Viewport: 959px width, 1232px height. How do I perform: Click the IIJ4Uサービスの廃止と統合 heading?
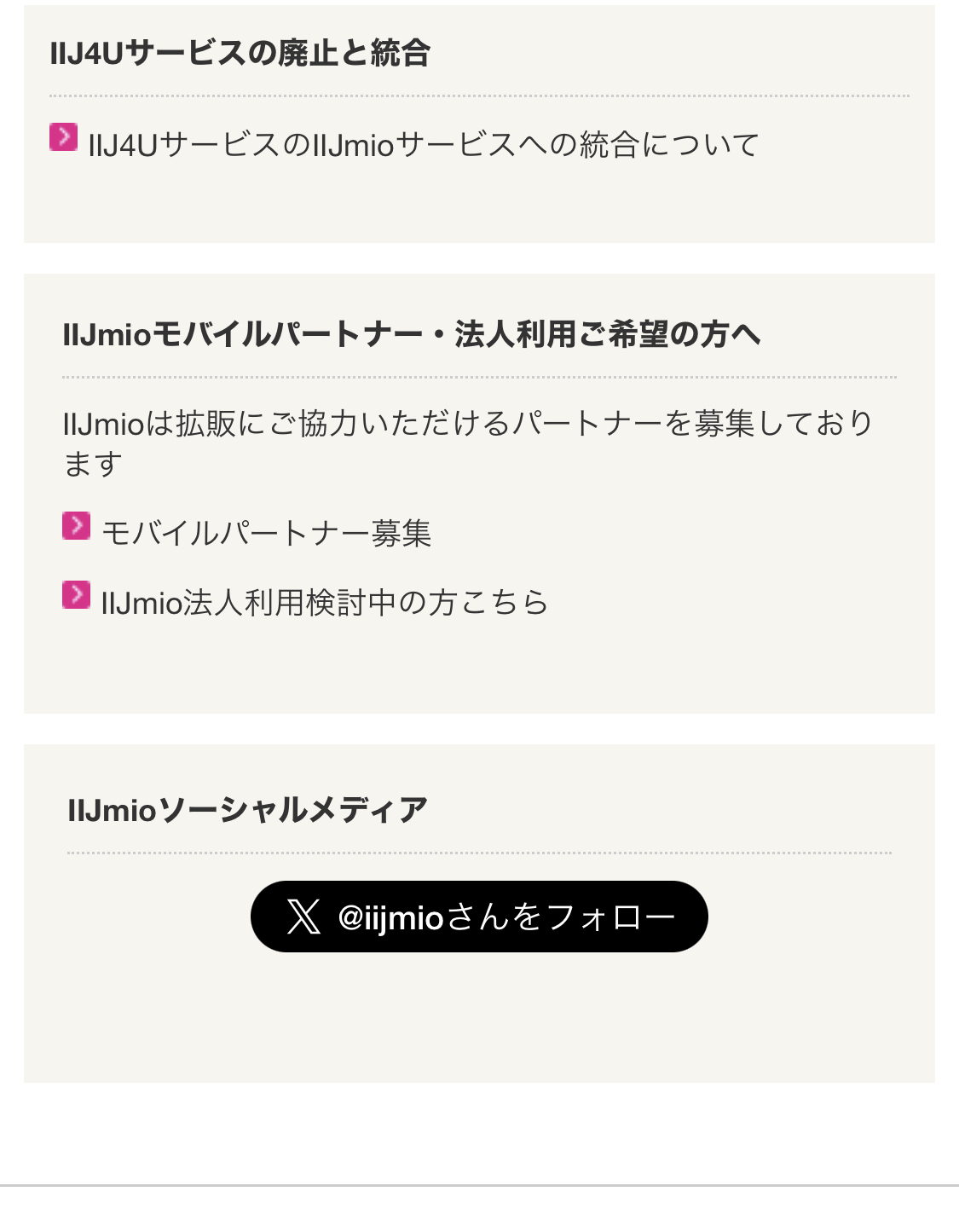click(x=240, y=53)
